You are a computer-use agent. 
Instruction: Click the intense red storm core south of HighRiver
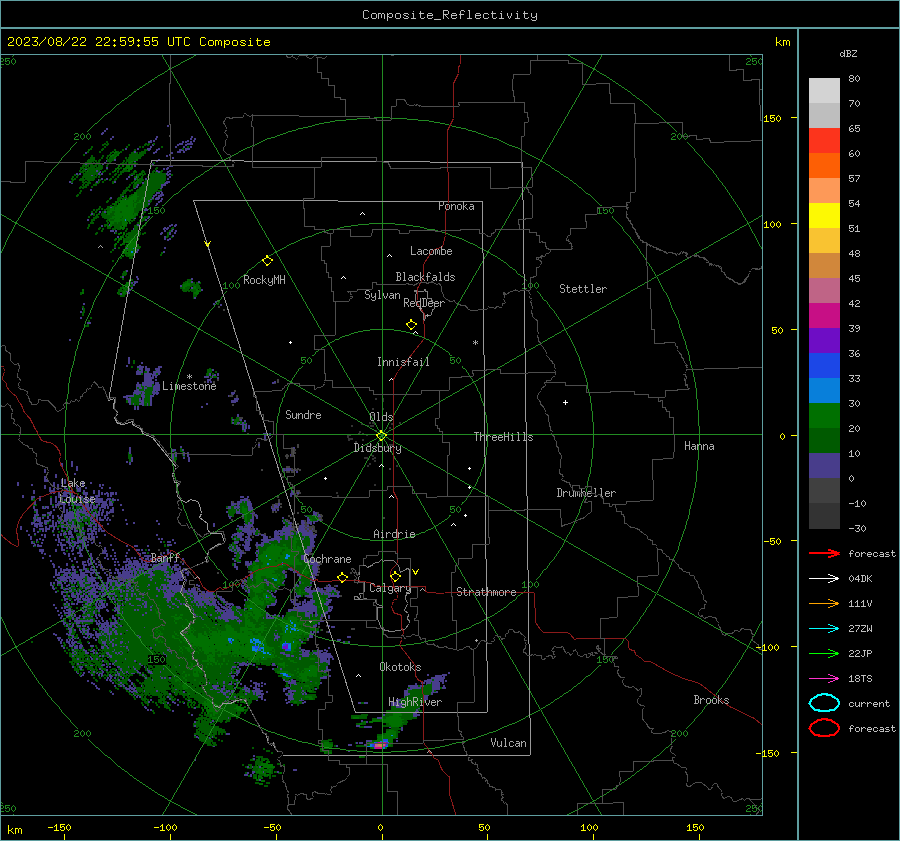click(378, 745)
